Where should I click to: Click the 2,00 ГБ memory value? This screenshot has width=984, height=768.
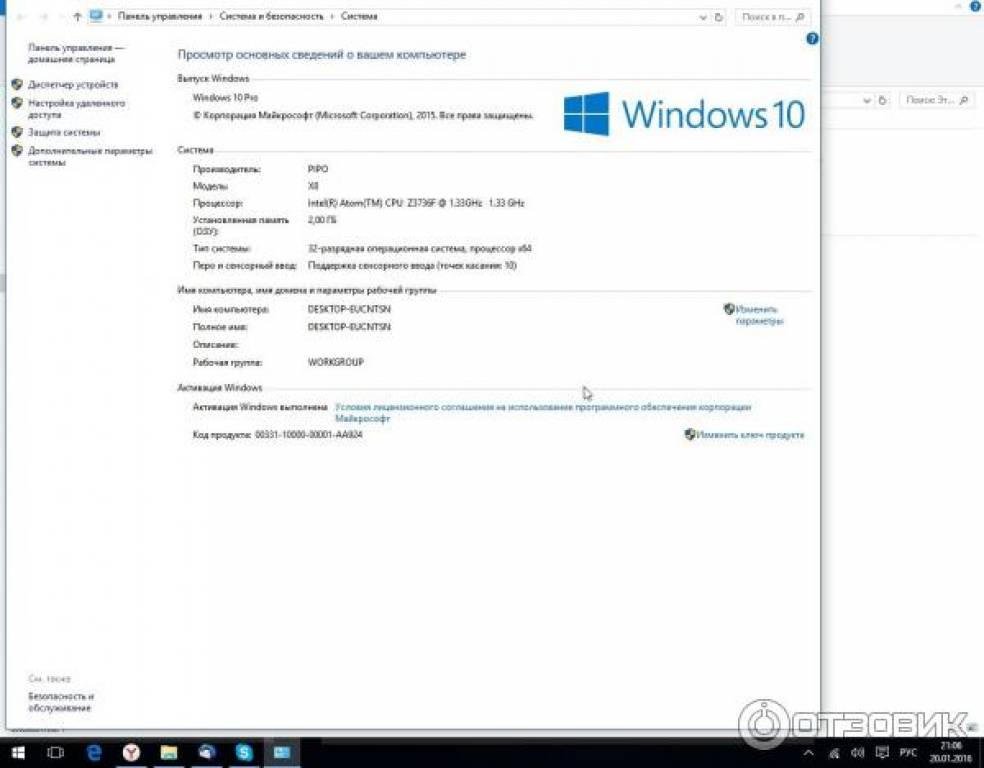[322, 220]
